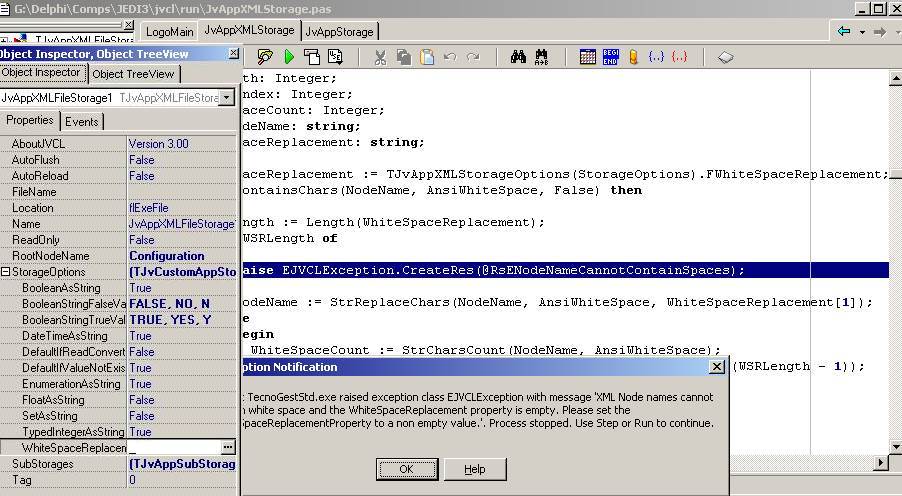The image size is (902, 496).
Task: Open the component selector dropdown in Object Inspector
Action: click(x=226, y=98)
